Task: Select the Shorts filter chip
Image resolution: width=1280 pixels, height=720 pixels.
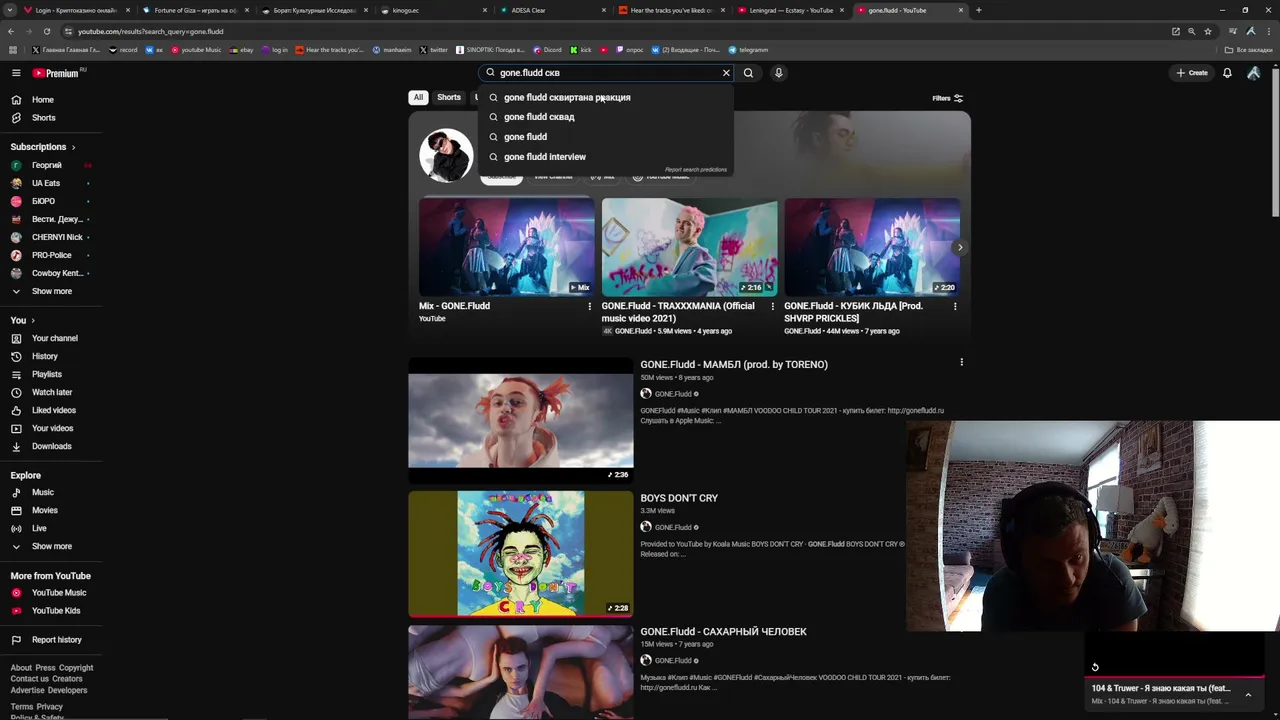Action: tap(449, 97)
